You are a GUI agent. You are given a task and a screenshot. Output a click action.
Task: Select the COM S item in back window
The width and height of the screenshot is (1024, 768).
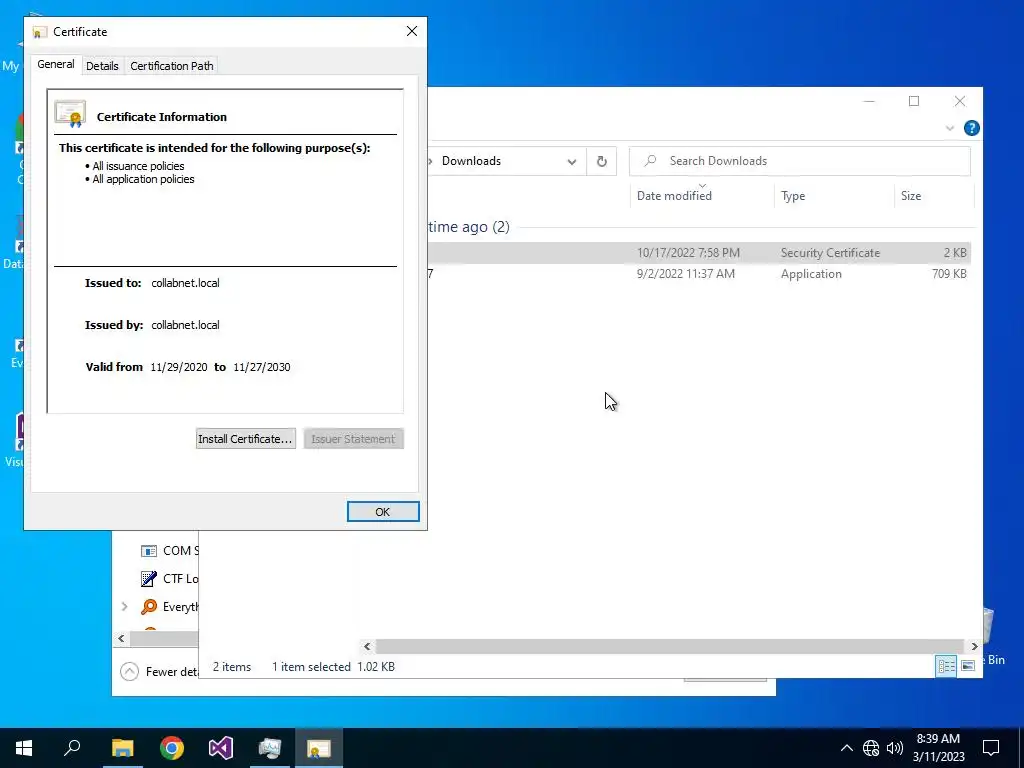tap(169, 551)
